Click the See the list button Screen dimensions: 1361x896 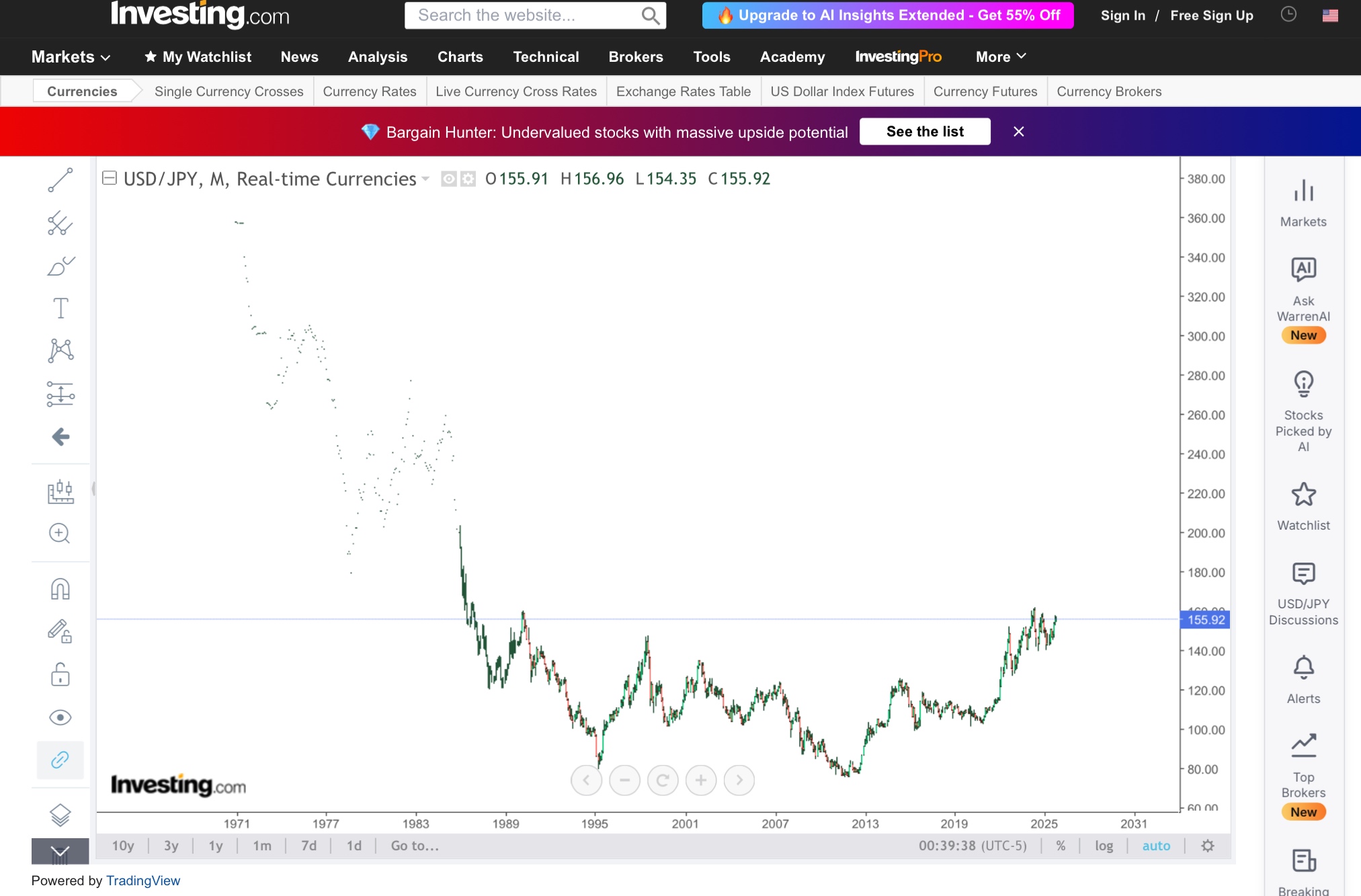pos(924,132)
